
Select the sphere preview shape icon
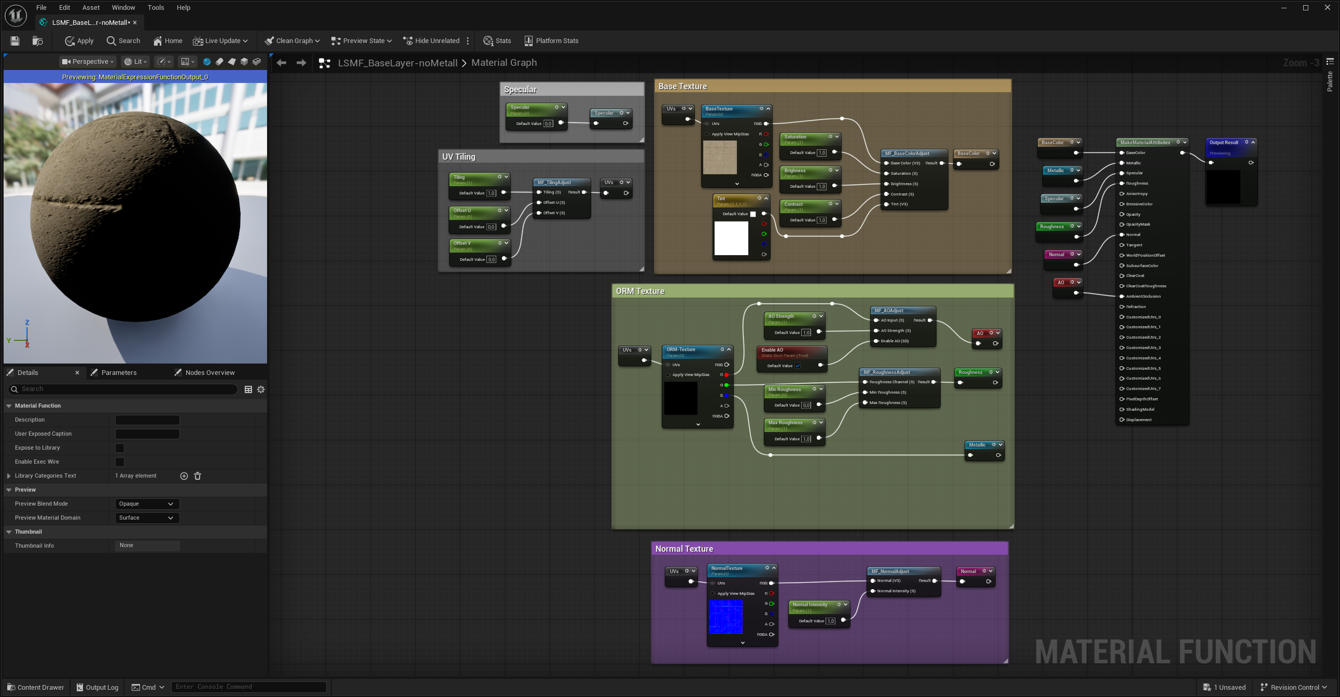(207, 62)
